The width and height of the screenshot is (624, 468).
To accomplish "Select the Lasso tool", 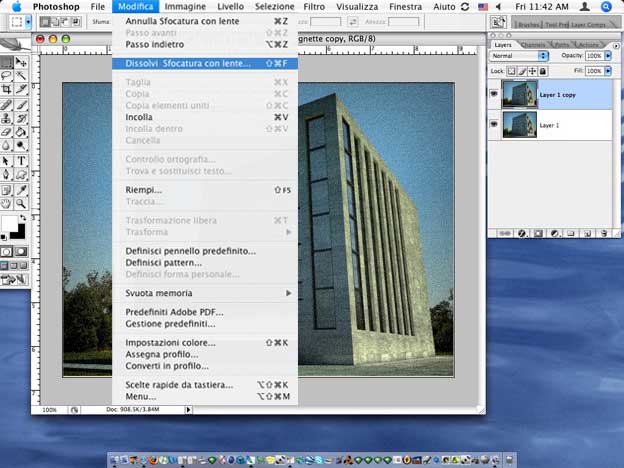I will click(7, 75).
